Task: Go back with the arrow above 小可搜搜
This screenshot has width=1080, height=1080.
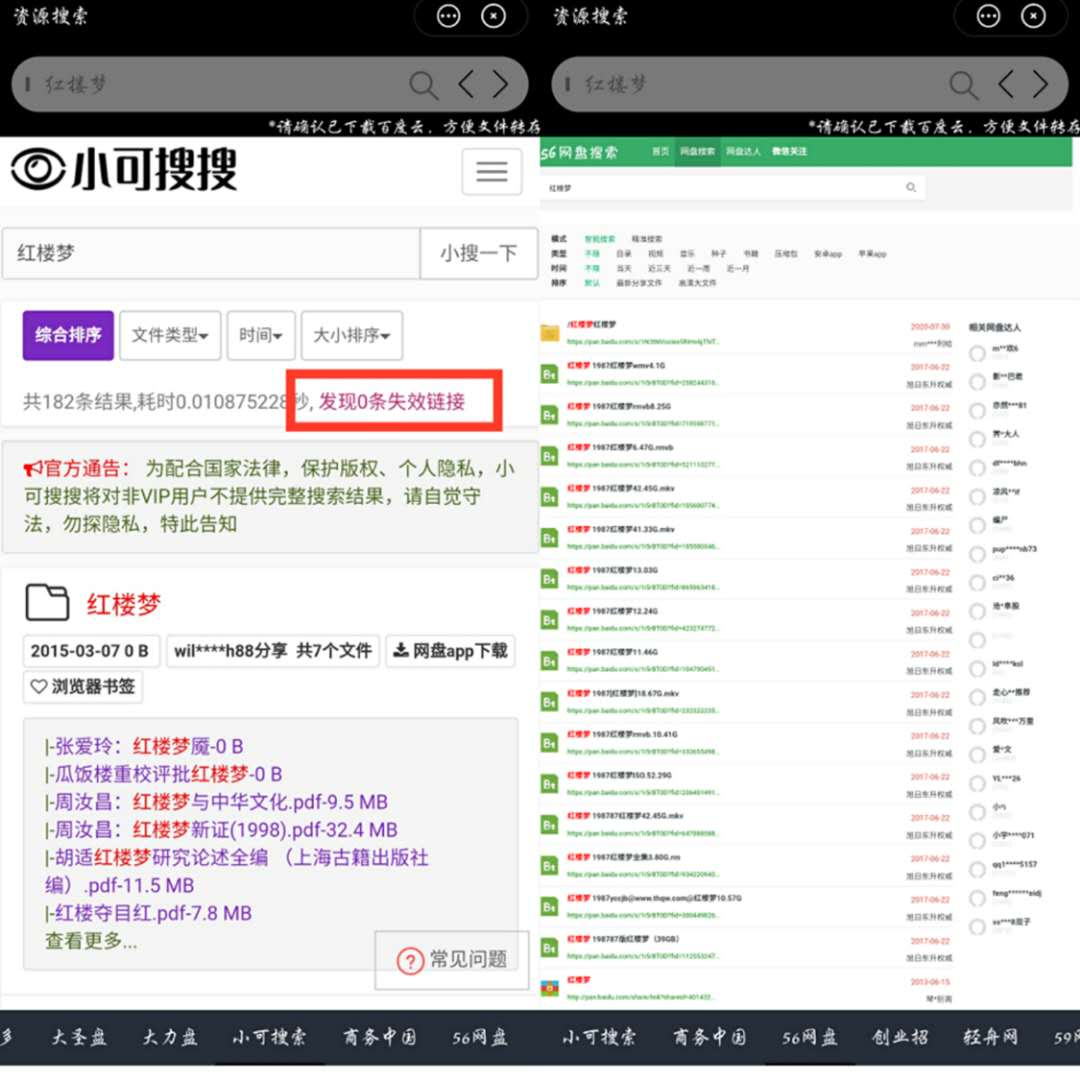Action: (x=466, y=84)
